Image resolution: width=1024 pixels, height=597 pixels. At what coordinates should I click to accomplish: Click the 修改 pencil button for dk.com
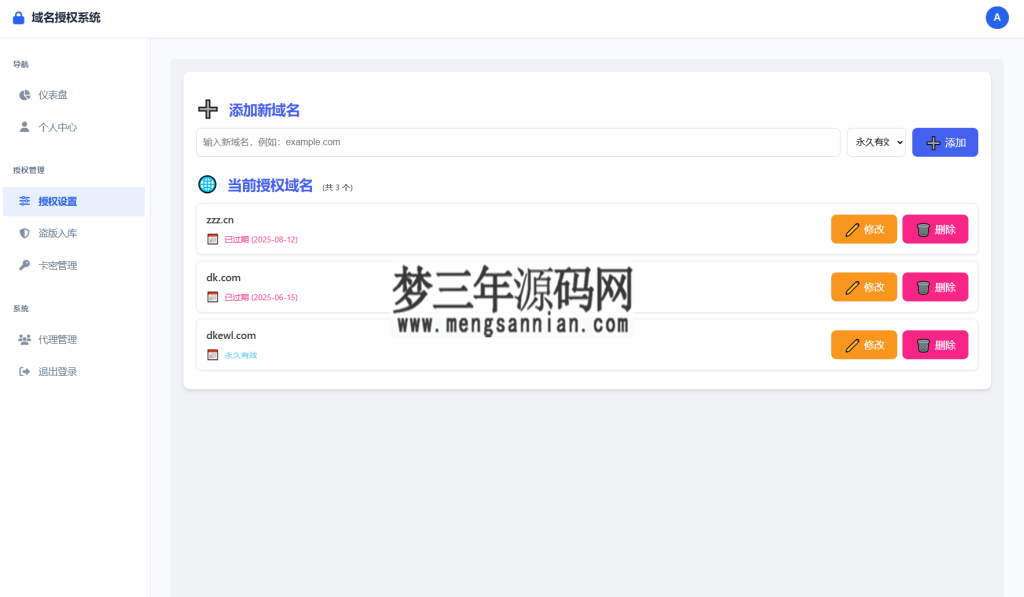click(863, 287)
